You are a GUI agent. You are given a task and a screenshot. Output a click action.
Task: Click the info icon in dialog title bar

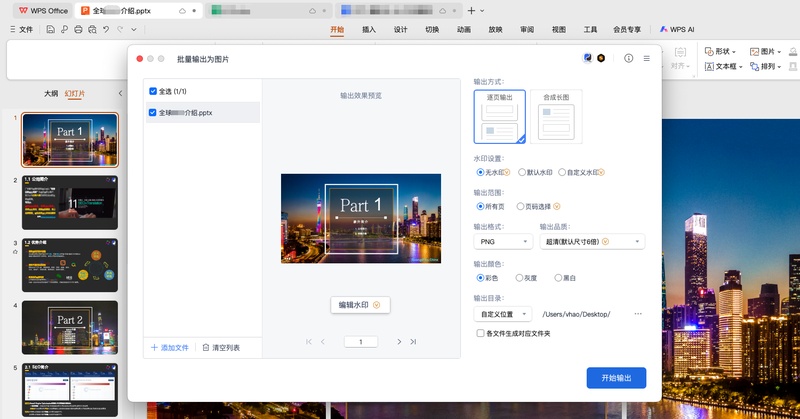pos(629,58)
